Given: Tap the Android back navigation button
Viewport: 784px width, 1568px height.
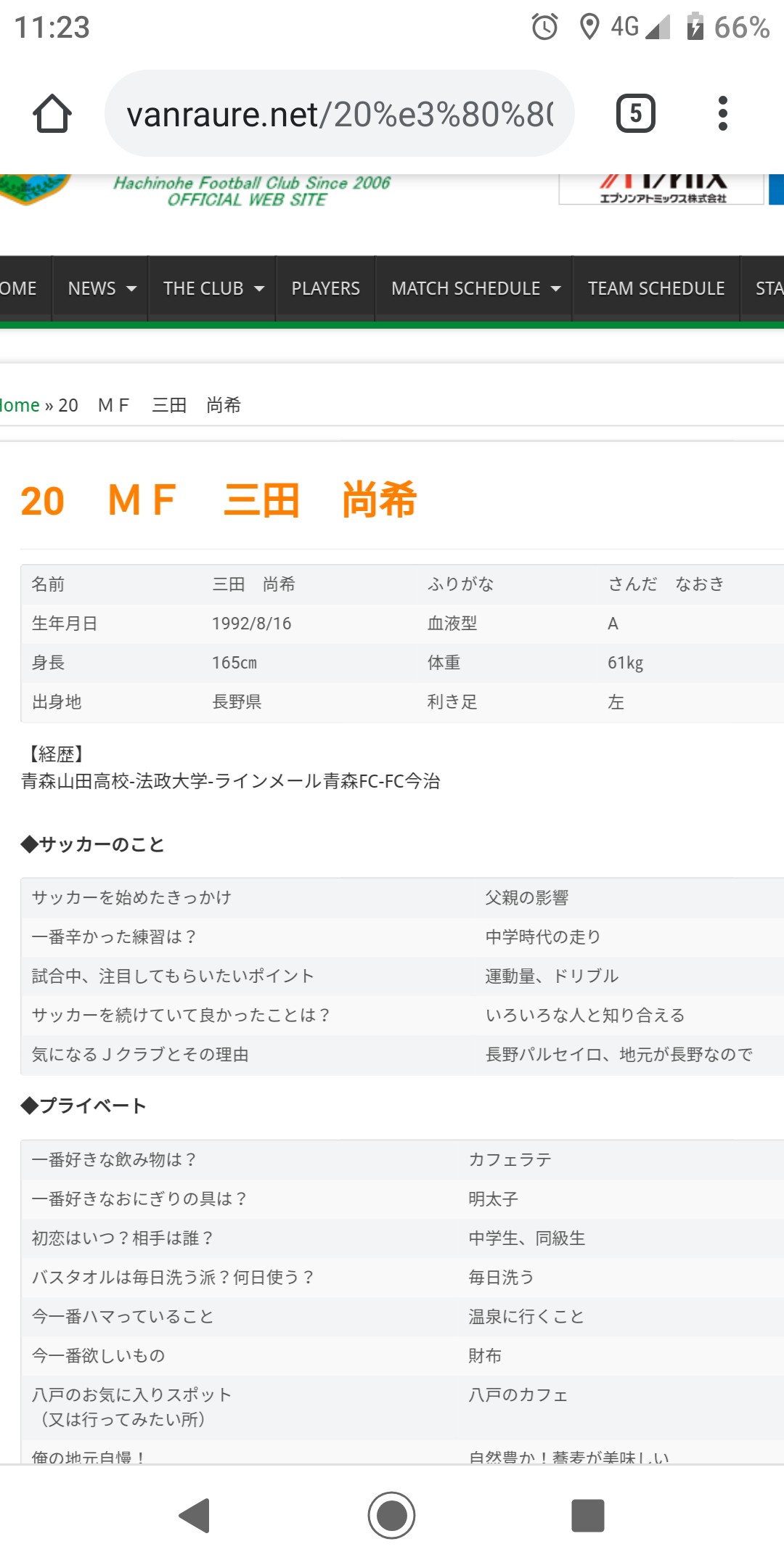Looking at the screenshot, I should [x=195, y=1515].
